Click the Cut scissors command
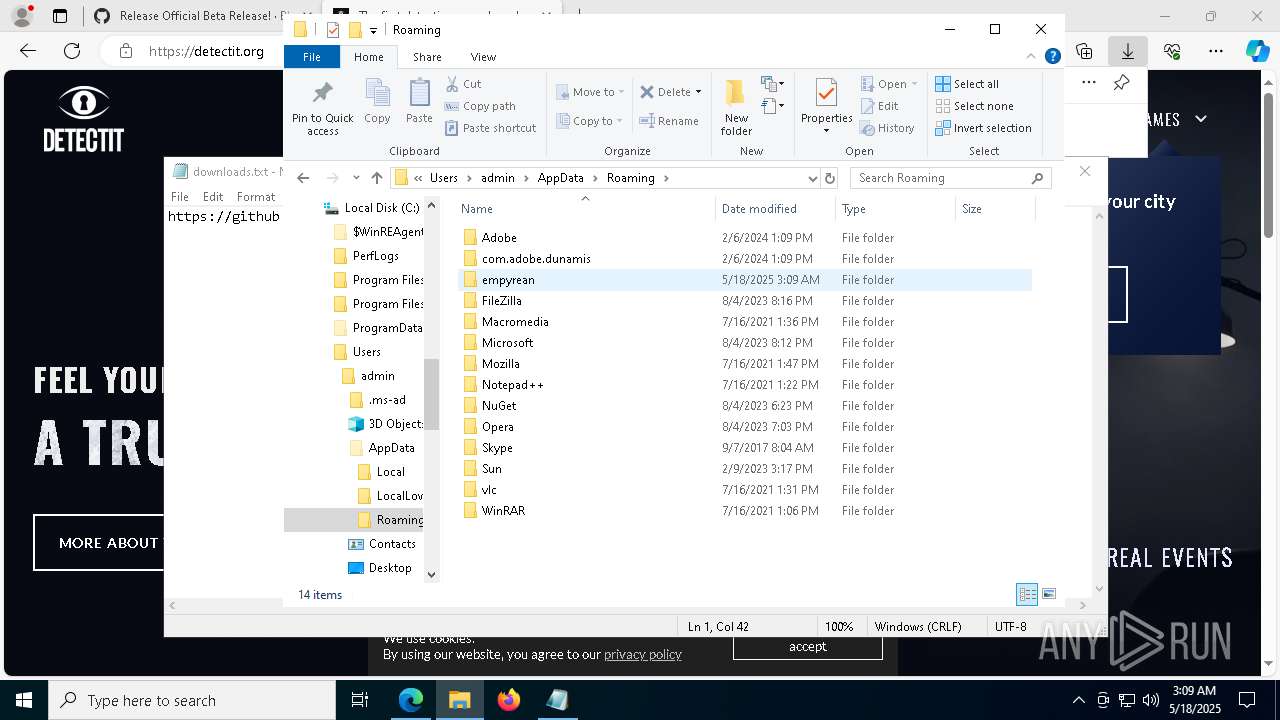This screenshot has width=1280, height=720. point(463,84)
